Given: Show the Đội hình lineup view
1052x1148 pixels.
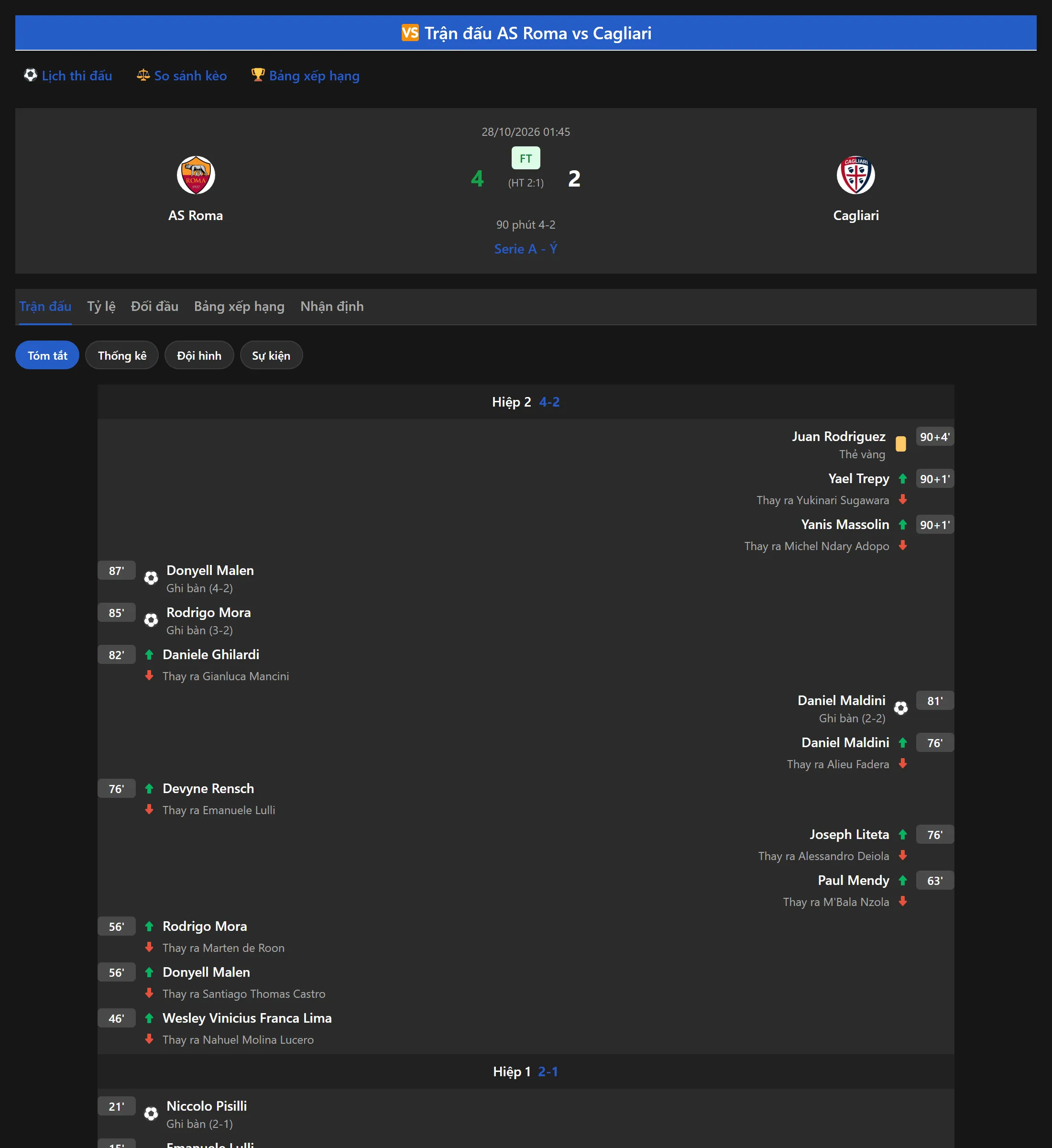Looking at the screenshot, I should (199, 355).
